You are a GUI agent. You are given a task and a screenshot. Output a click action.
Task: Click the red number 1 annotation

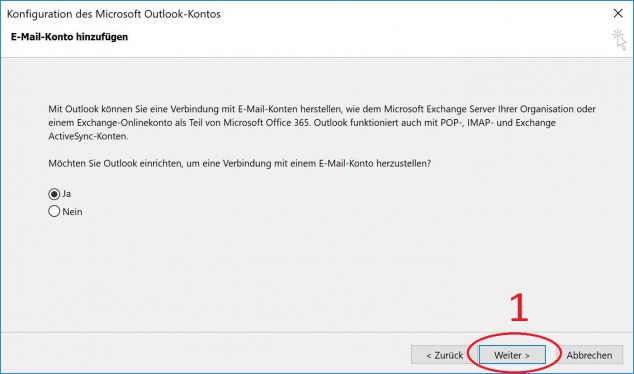pos(519,307)
